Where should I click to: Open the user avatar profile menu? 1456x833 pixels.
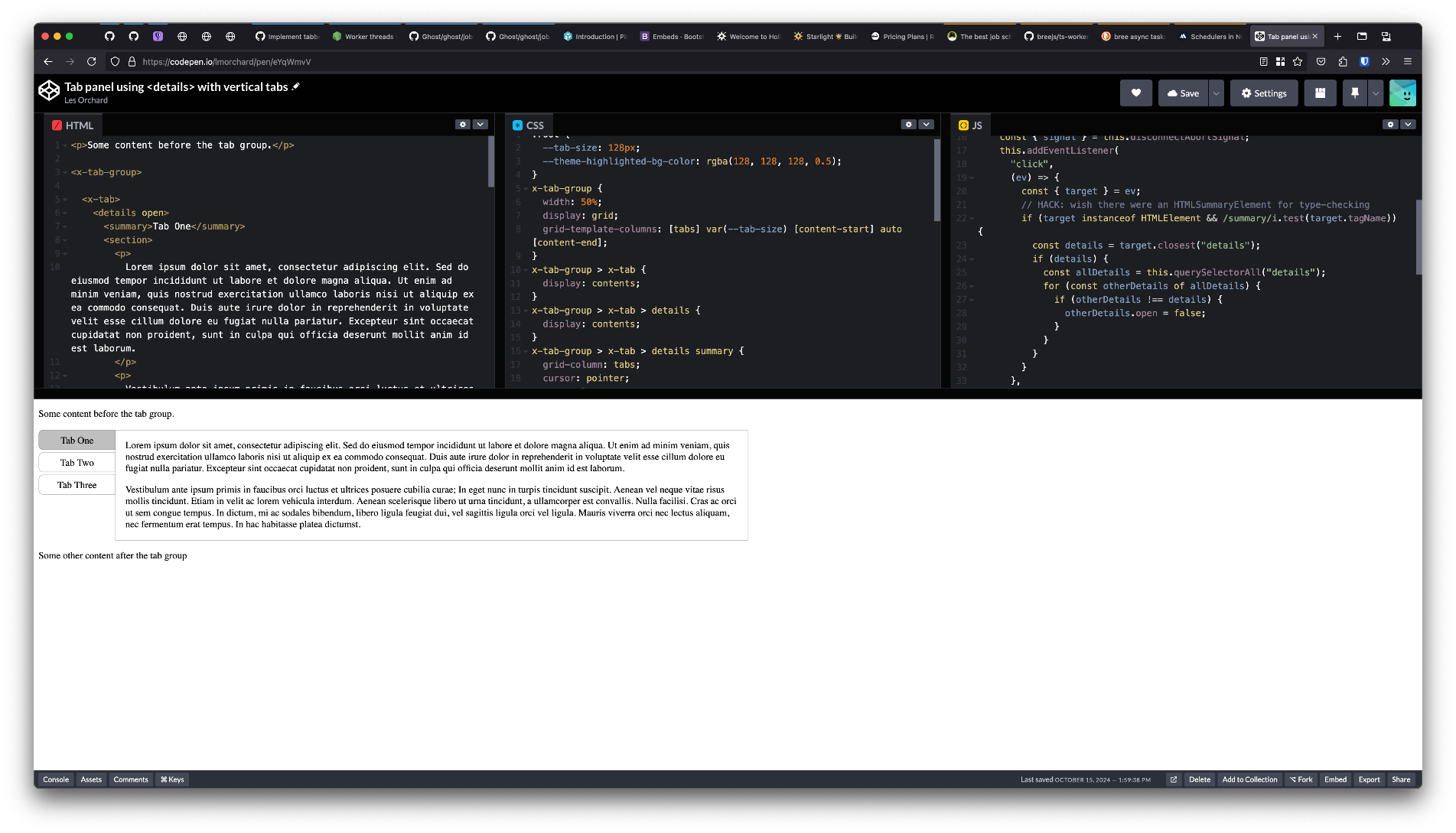(x=1402, y=93)
